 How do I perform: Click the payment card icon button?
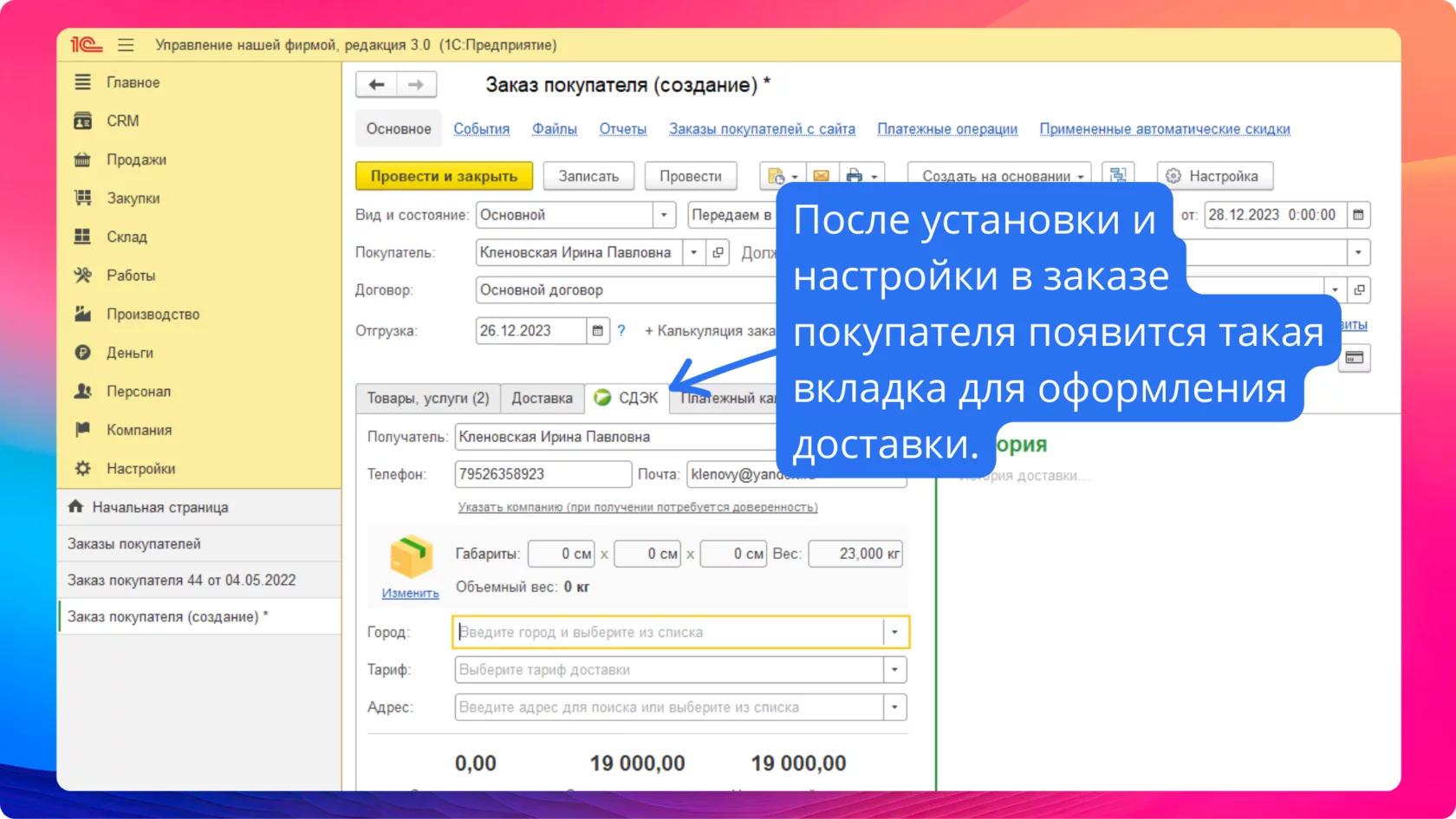[x=1354, y=358]
